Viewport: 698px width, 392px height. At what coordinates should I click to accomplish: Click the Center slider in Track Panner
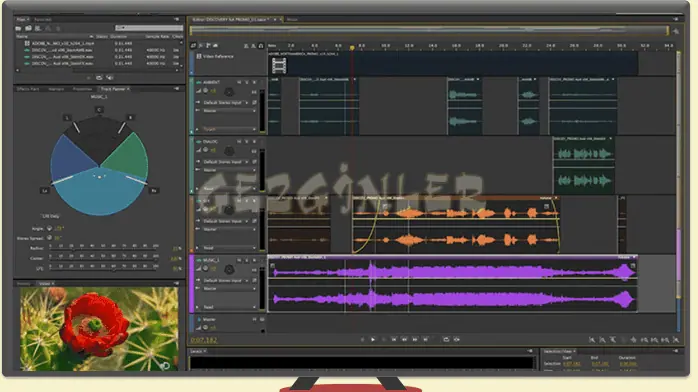[103, 259]
